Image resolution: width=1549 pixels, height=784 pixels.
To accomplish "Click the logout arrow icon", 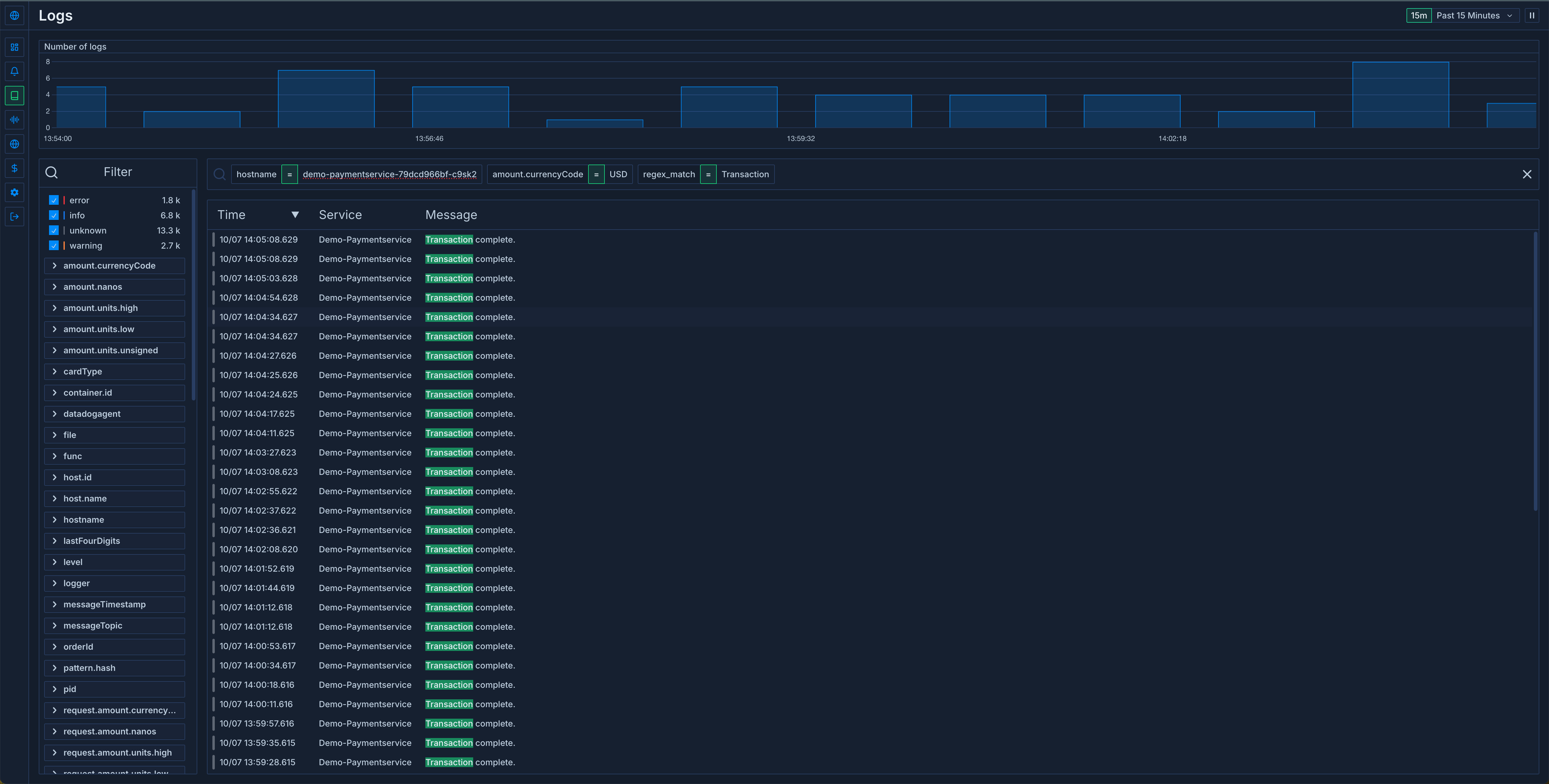I will point(15,217).
